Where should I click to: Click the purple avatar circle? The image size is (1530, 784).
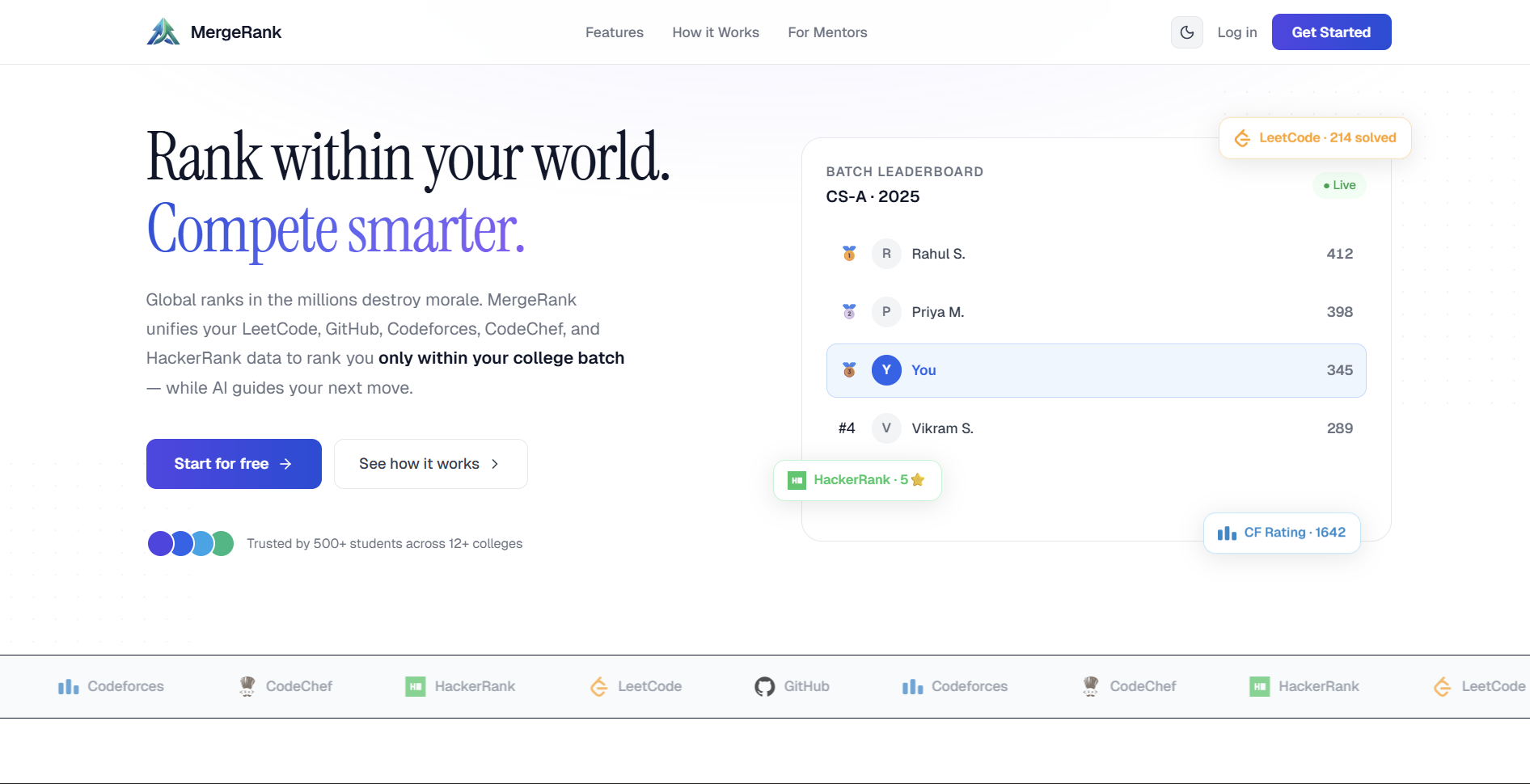[160, 544]
